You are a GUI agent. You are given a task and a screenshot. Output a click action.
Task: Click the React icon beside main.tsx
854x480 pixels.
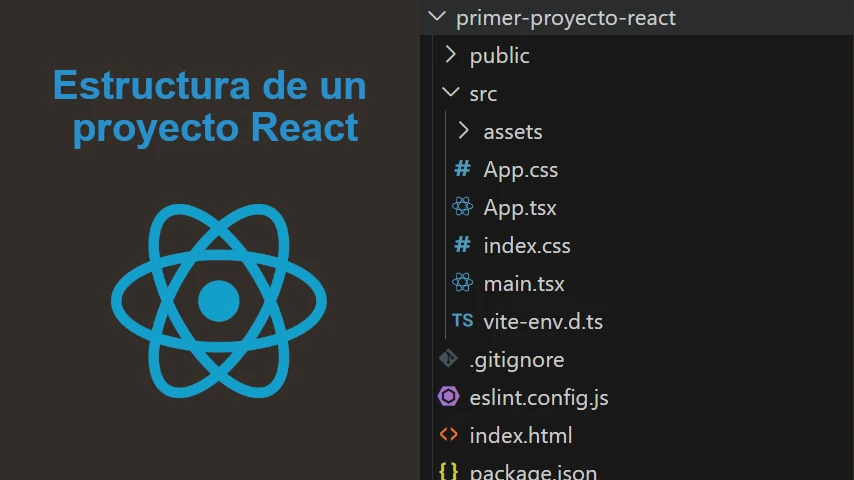tap(462, 282)
